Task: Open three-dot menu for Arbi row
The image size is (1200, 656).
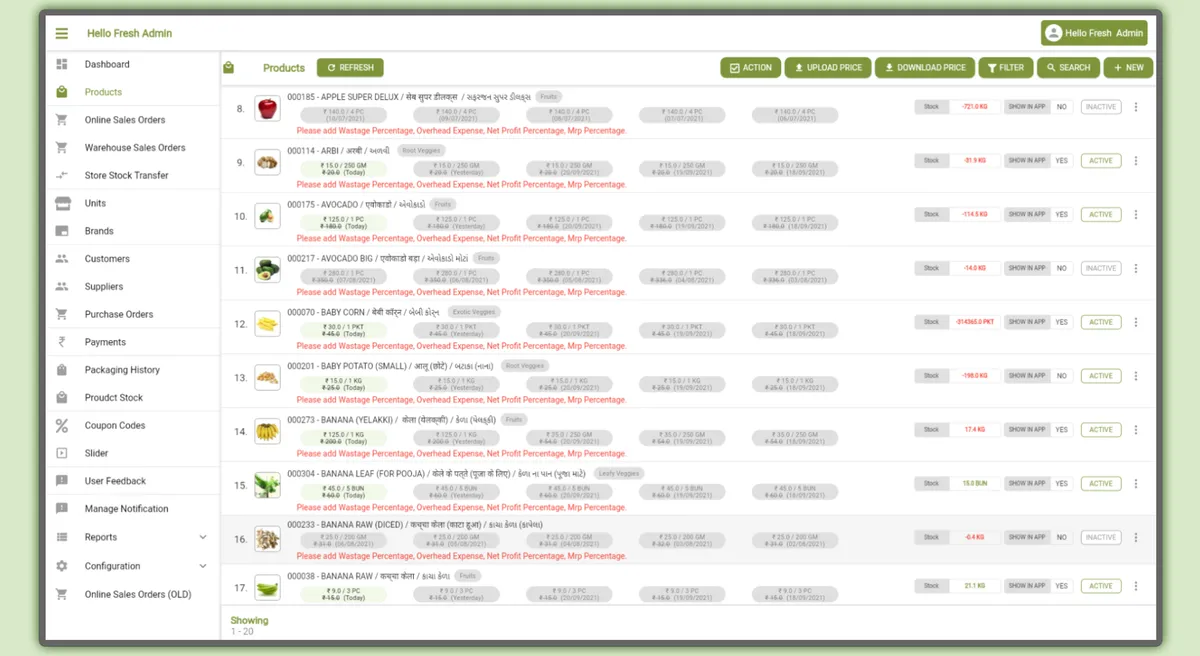Action: 1135,161
